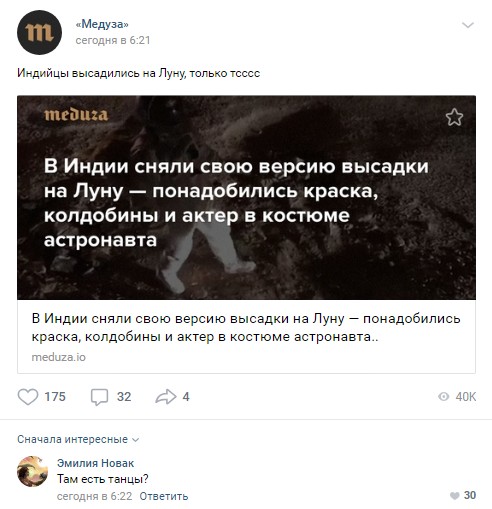The height and width of the screenshot is (509, 492).
Task: Open the article title below the image
Action: click(246, 327)
